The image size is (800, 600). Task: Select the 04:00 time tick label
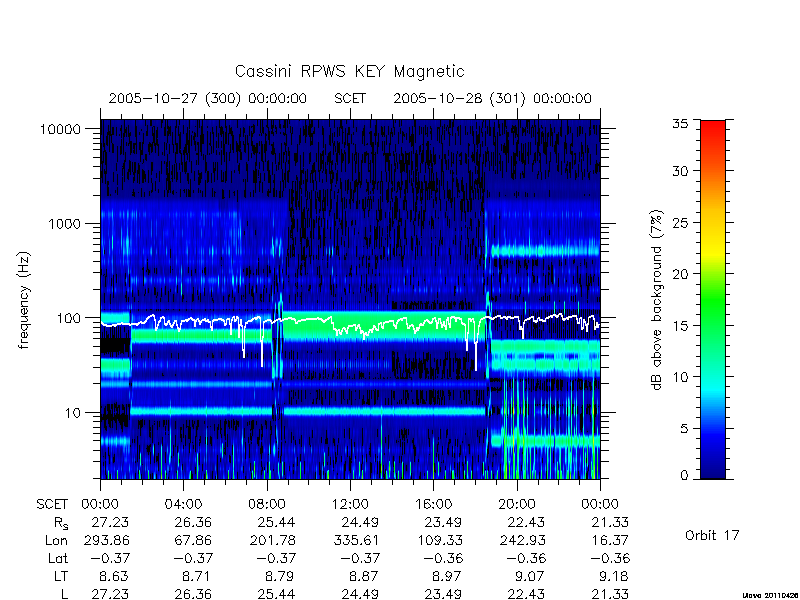coord(184,505)
